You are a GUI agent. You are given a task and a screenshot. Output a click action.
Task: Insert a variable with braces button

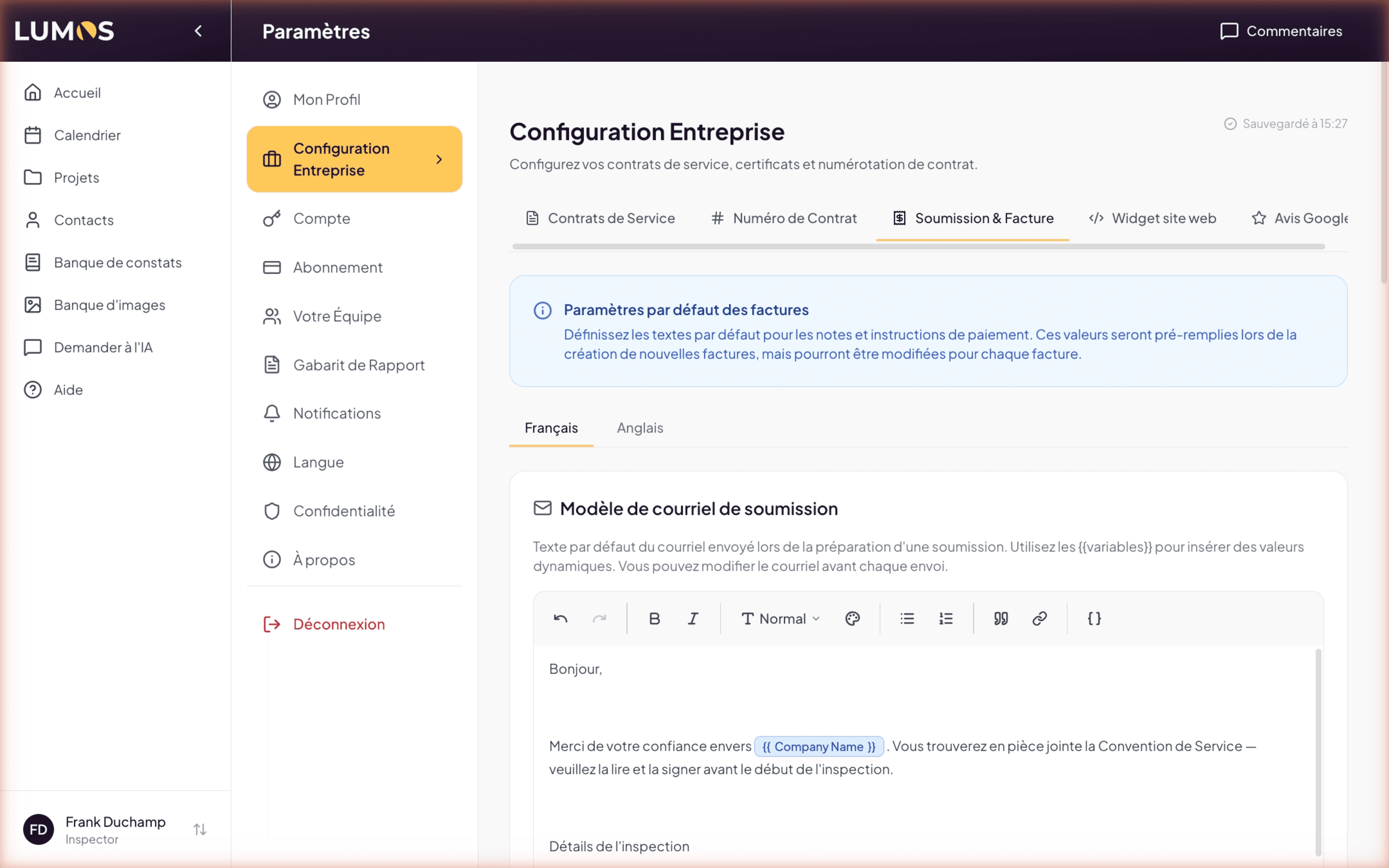click(1094, 618)
